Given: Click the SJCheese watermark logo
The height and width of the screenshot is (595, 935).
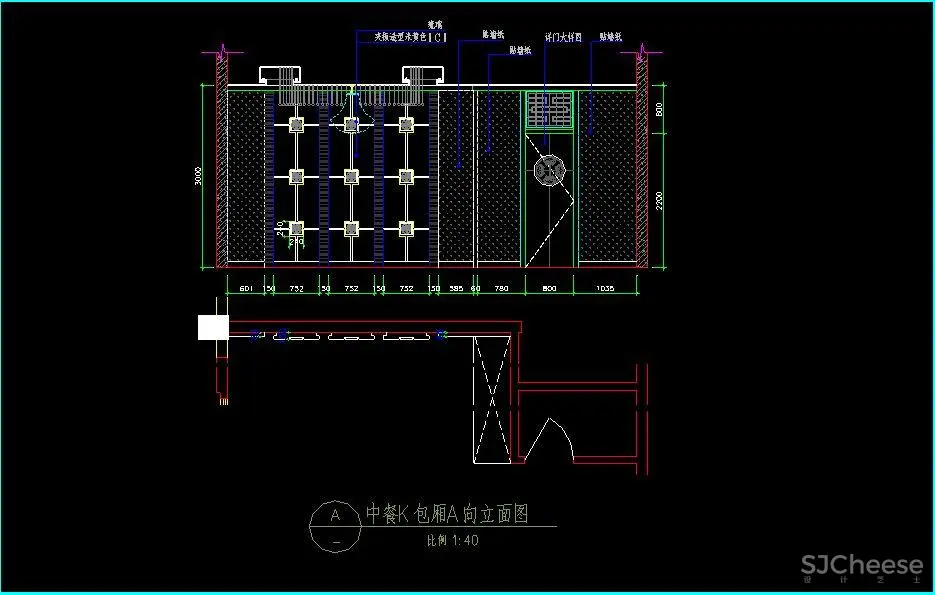Looking at the screenshot, I should point(862,567).
